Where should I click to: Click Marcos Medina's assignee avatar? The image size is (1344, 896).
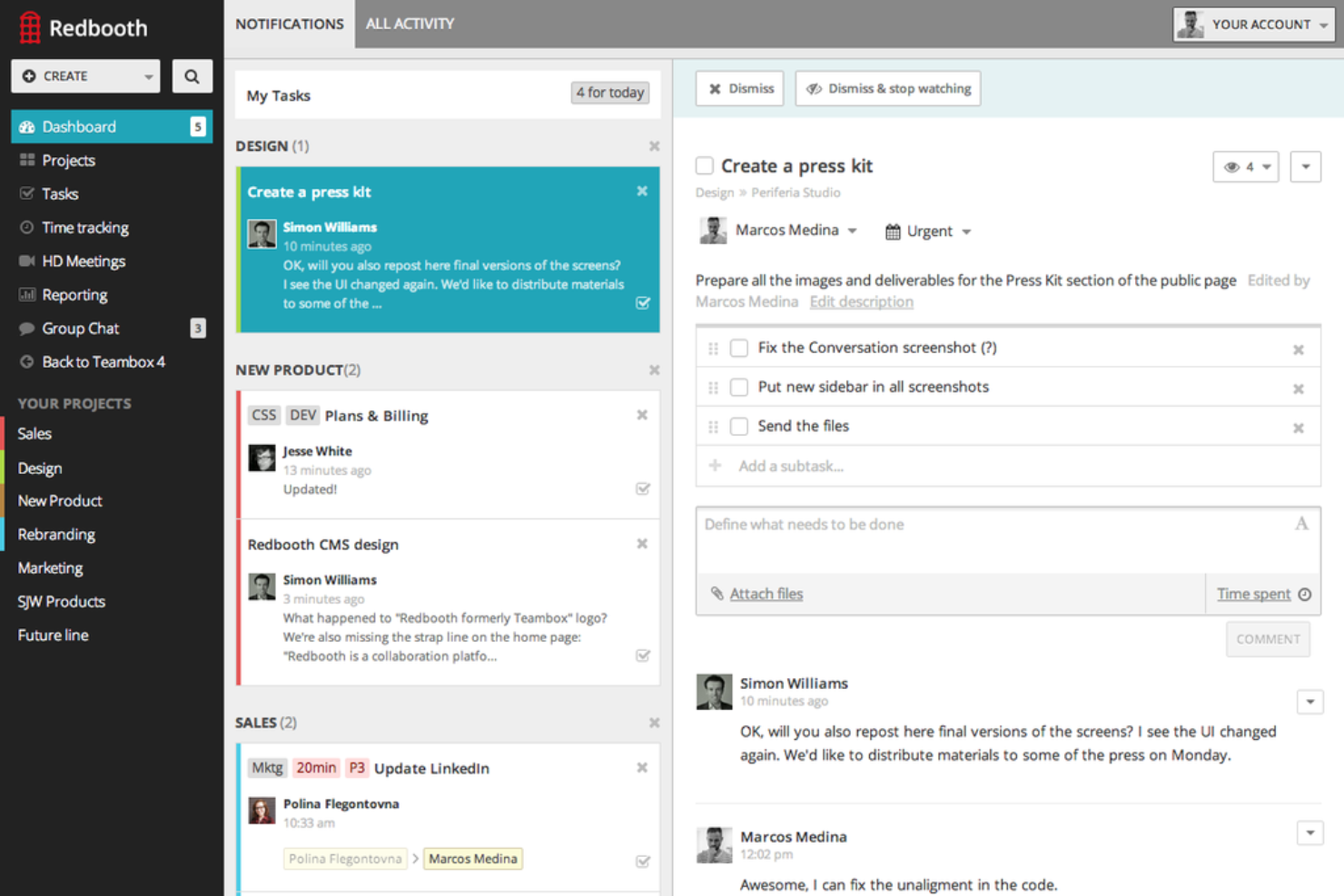pos(713,231)
